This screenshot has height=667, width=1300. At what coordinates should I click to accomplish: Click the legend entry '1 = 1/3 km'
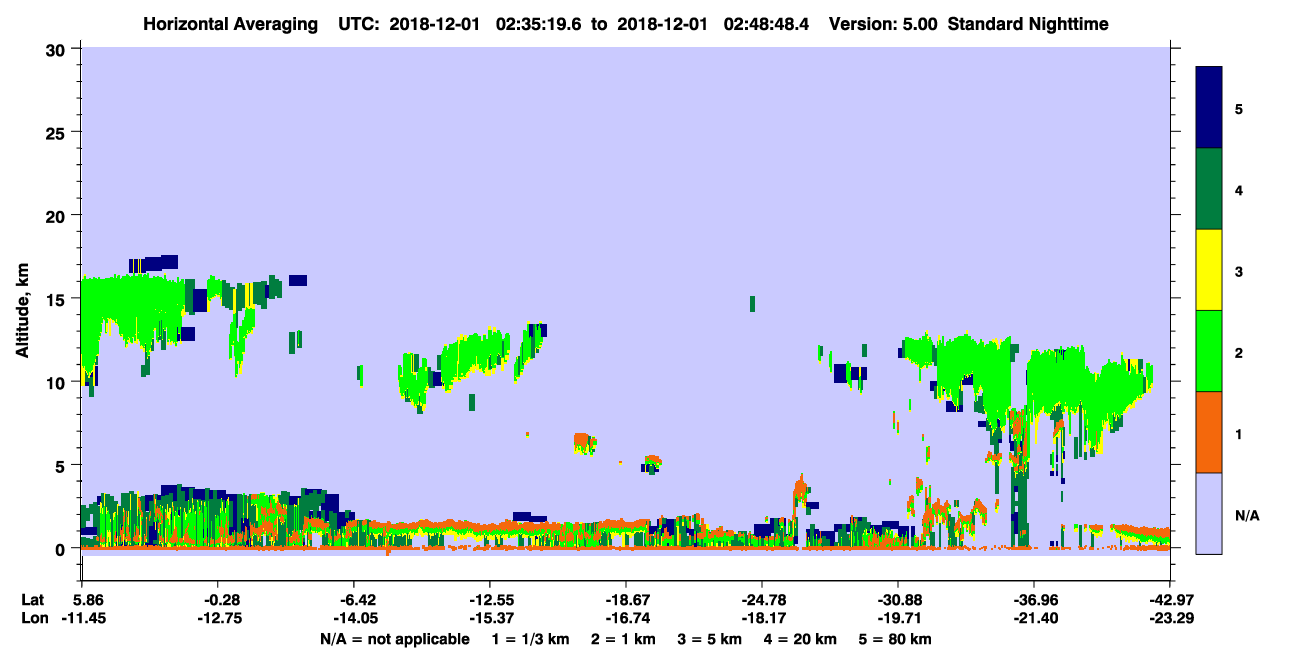530,639
